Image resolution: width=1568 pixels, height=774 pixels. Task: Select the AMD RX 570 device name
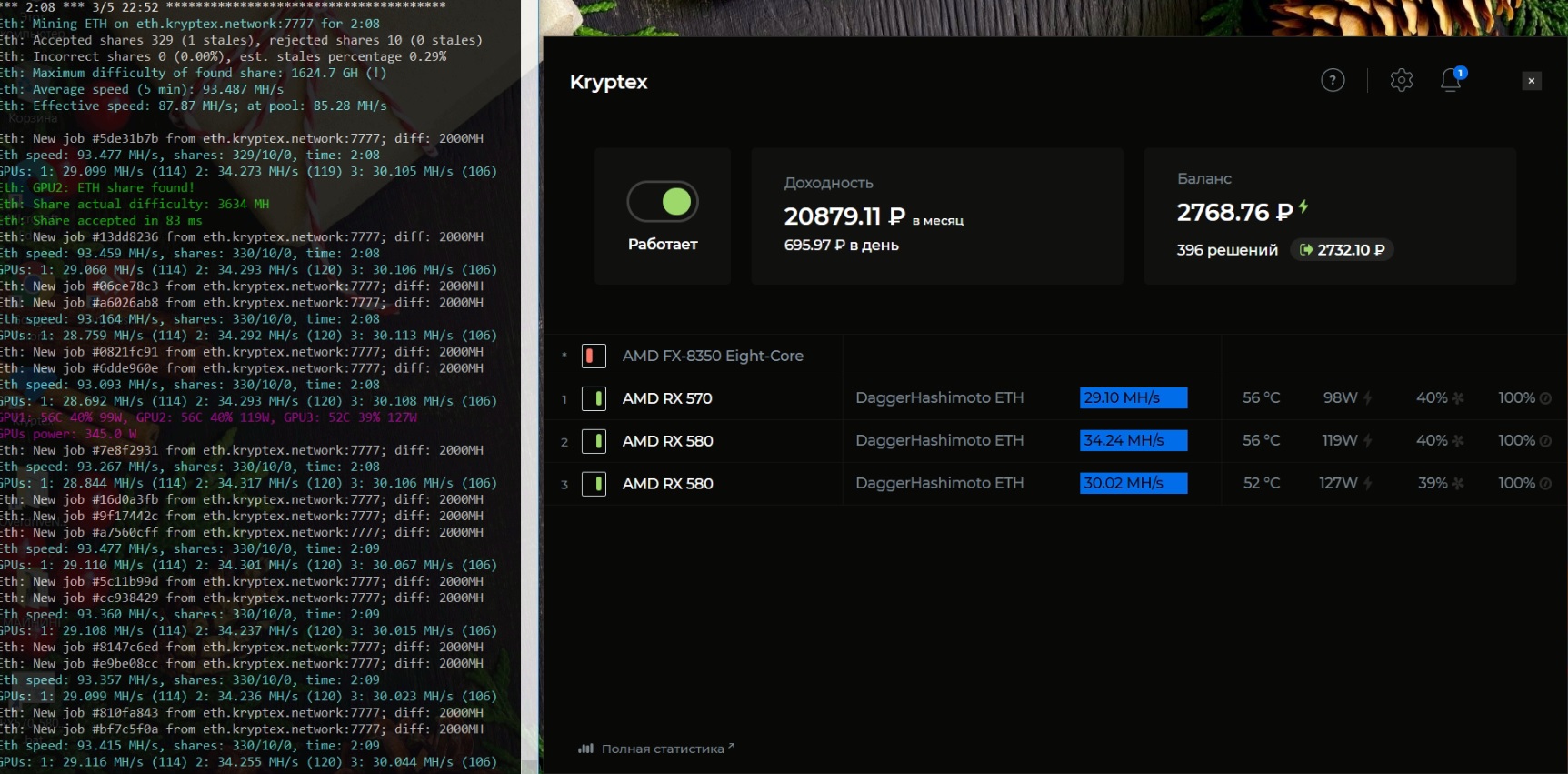(667, 398)
